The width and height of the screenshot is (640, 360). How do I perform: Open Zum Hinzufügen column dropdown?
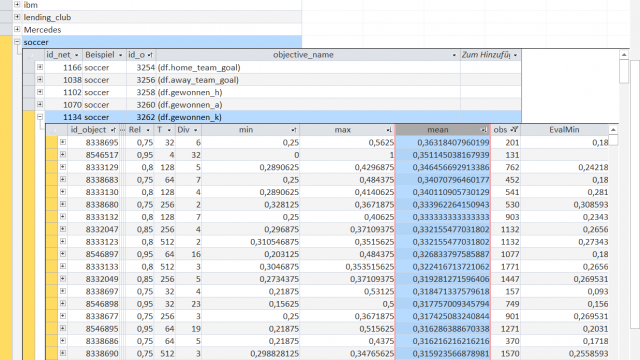[516, 55]
